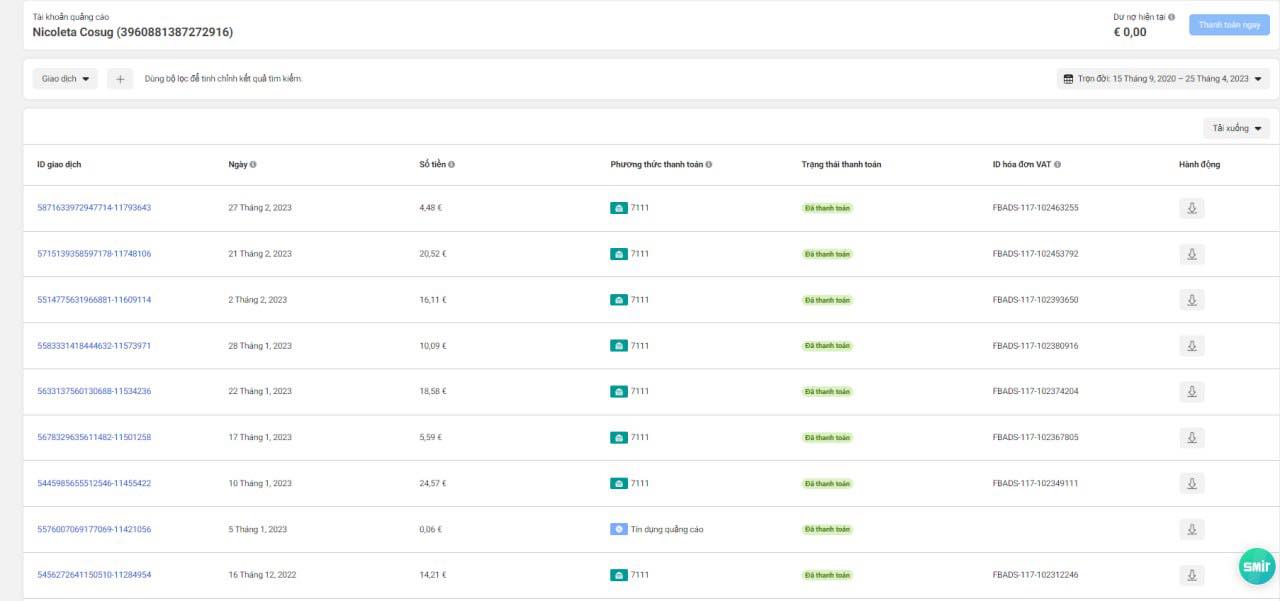
Task: Download receipt for 2 Tháng 2, 2023 transaction
Action: 1191,300
